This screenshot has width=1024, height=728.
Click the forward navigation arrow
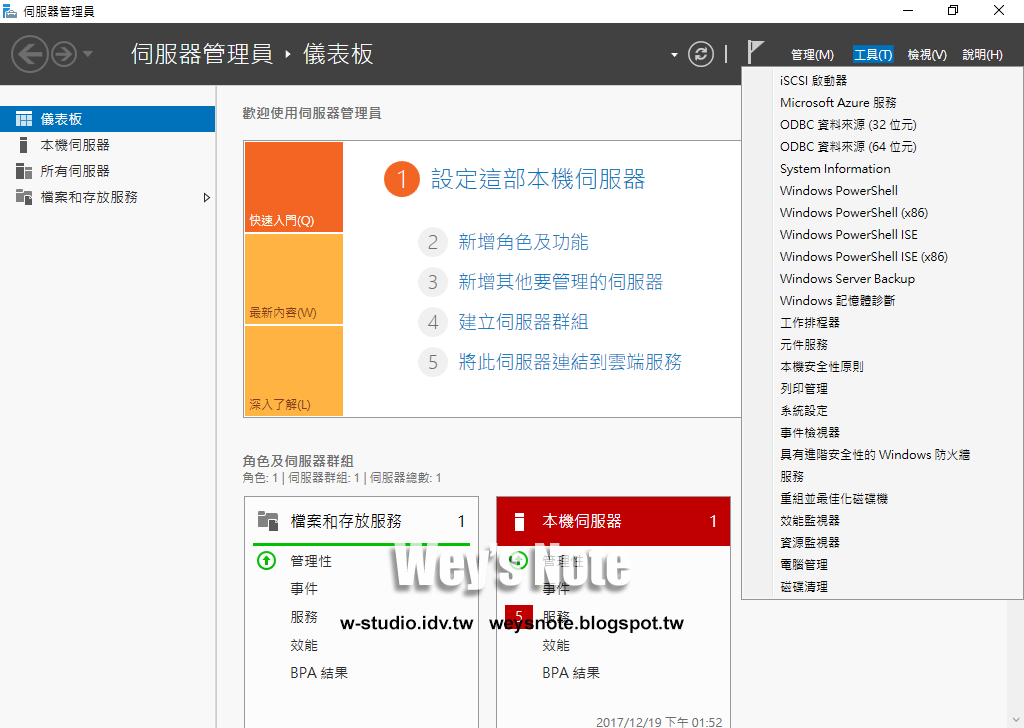(x=64, y=54)
